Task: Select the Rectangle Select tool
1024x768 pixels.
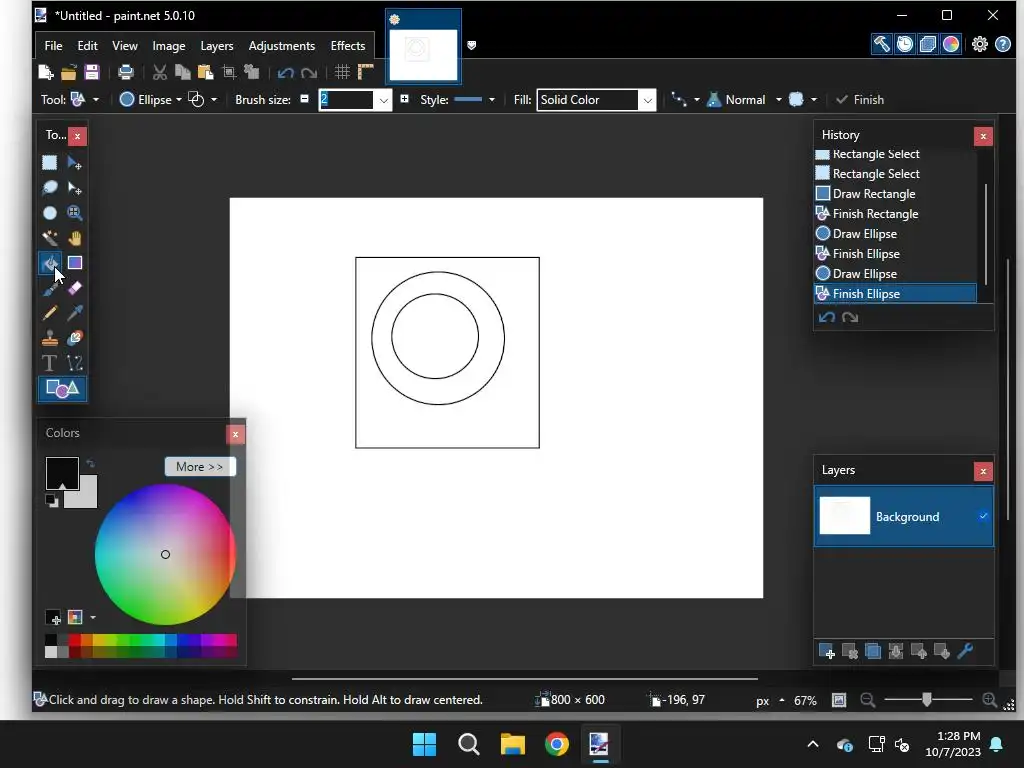Action: 50,163
